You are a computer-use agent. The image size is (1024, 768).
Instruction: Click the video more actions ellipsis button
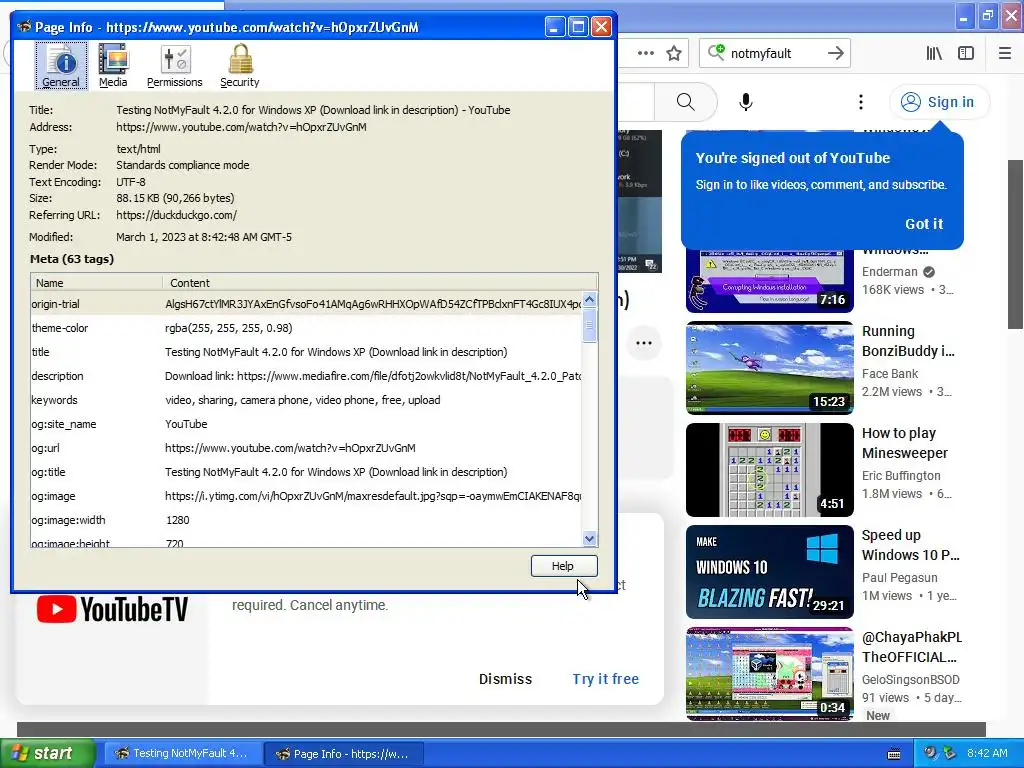644,344
